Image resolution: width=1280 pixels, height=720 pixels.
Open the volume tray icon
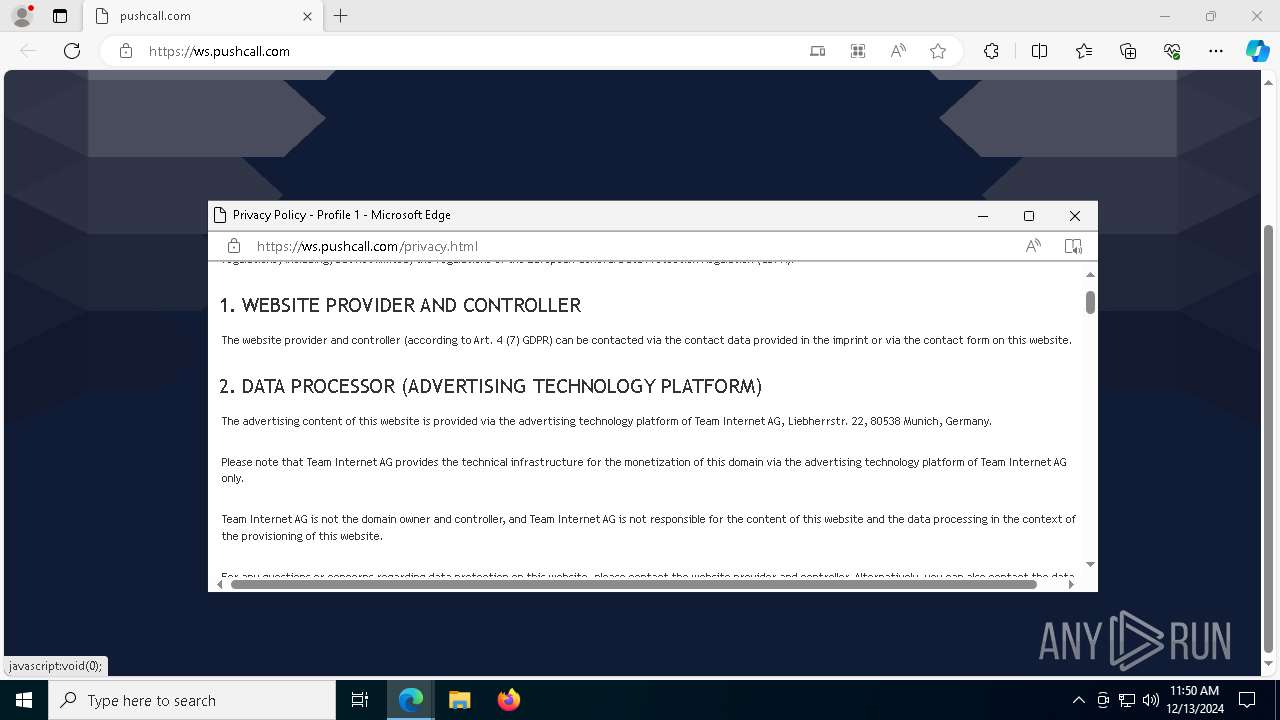pyautogui.click(x=1151, y=700)
